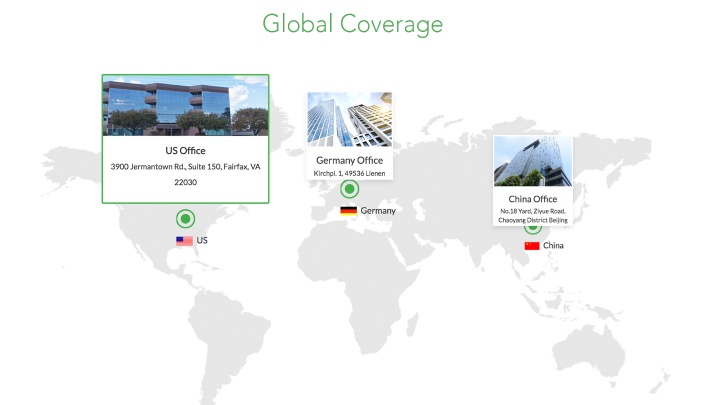Click the Germany country label
719x405 pixels.
[x=378, y=211]
